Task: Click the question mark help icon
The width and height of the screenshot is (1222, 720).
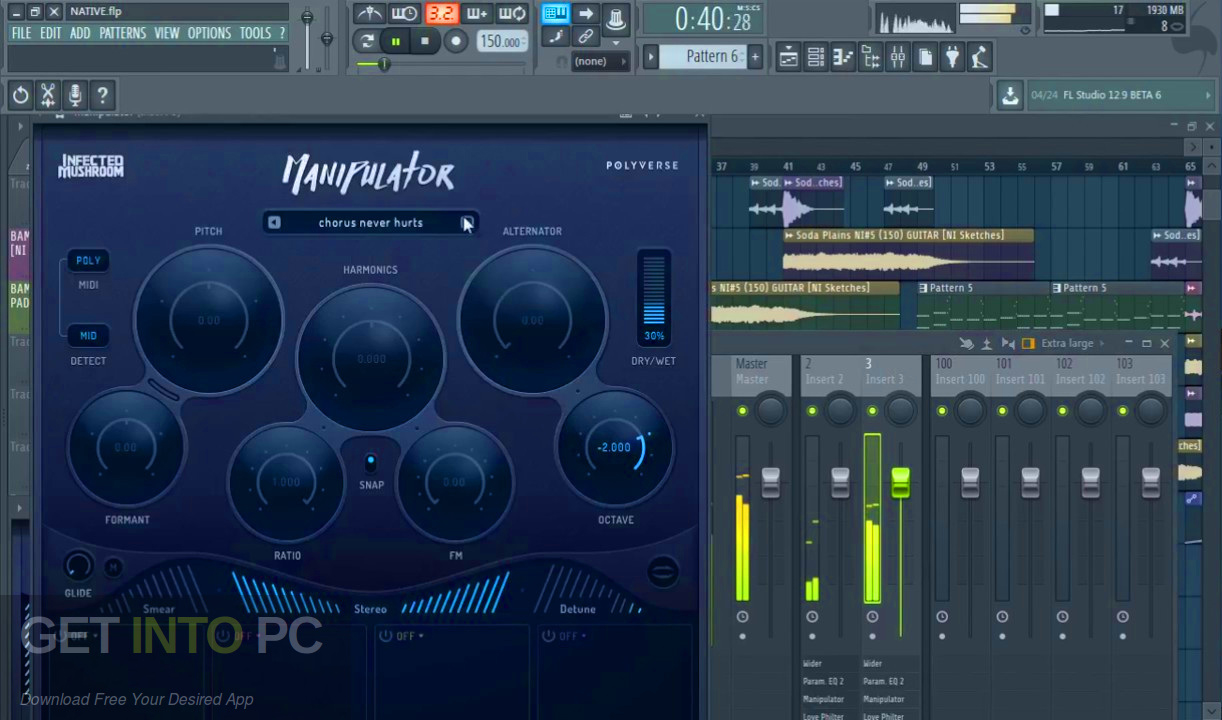Action: pos(101,96)
